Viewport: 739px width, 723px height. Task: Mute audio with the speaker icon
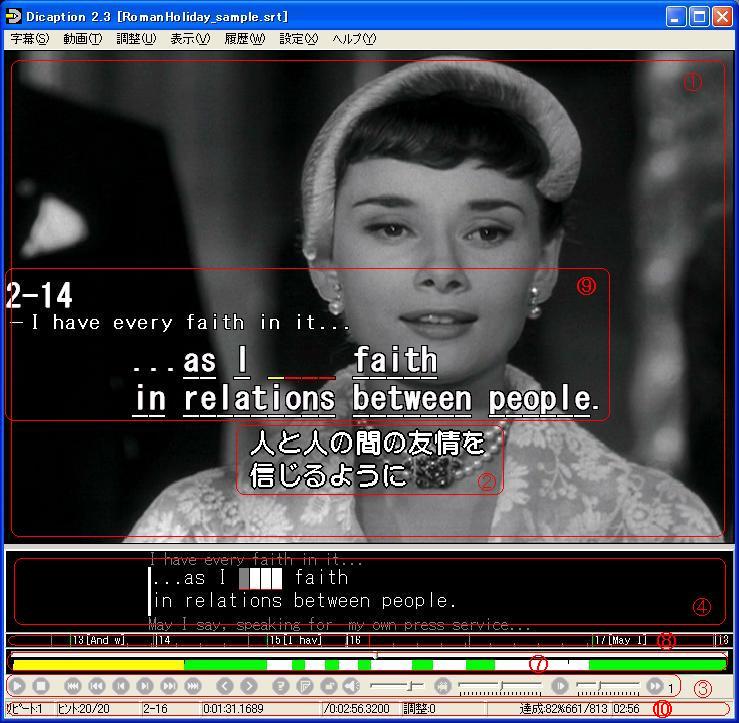(x=351, y=686)
